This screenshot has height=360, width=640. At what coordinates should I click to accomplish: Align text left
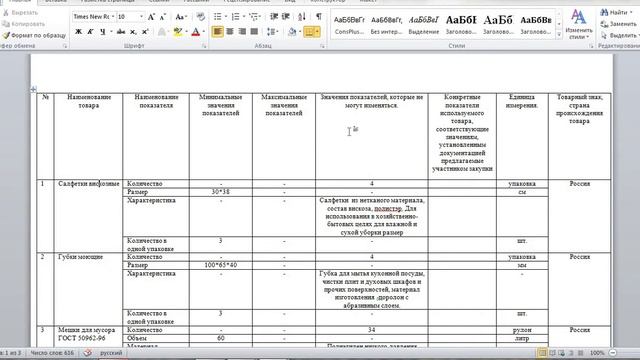[218, 31]
